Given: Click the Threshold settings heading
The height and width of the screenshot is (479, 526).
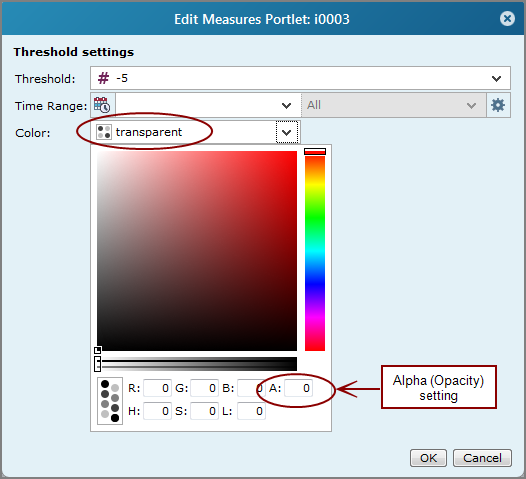Looking at the screenshot, I should (73, 52).
